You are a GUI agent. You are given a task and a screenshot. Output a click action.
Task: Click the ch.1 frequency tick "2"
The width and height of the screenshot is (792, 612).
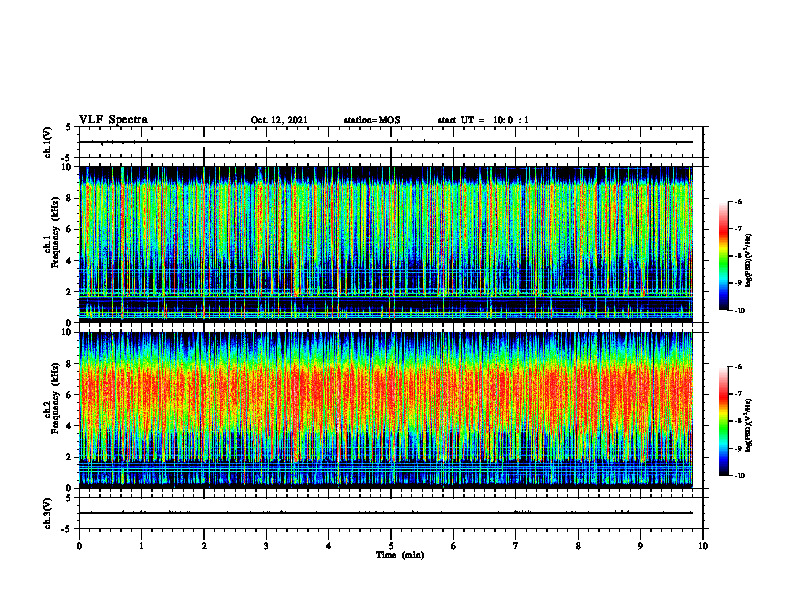click(x=70, y=292)
